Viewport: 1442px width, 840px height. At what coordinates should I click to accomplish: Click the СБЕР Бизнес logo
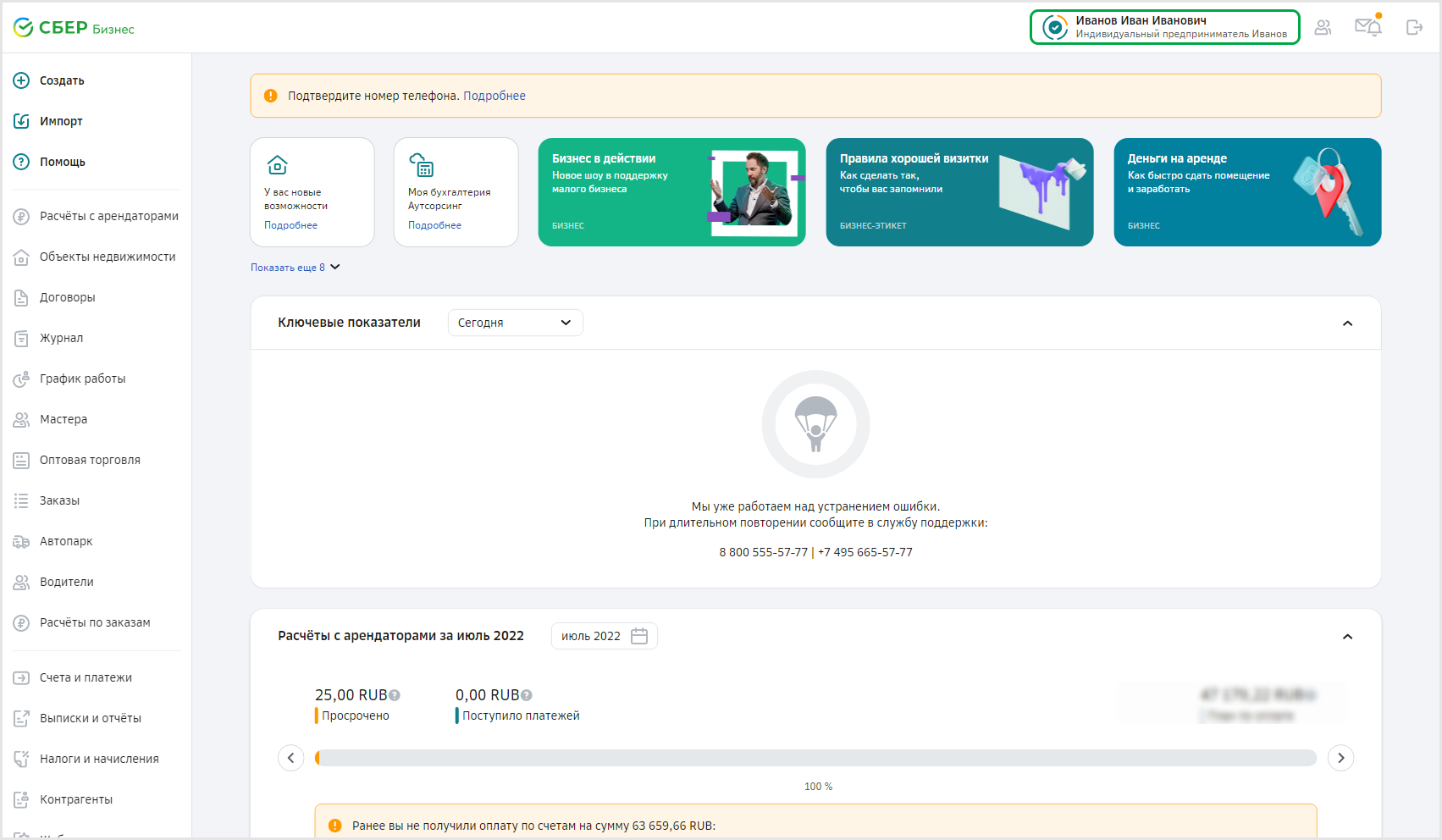(75, 28)
